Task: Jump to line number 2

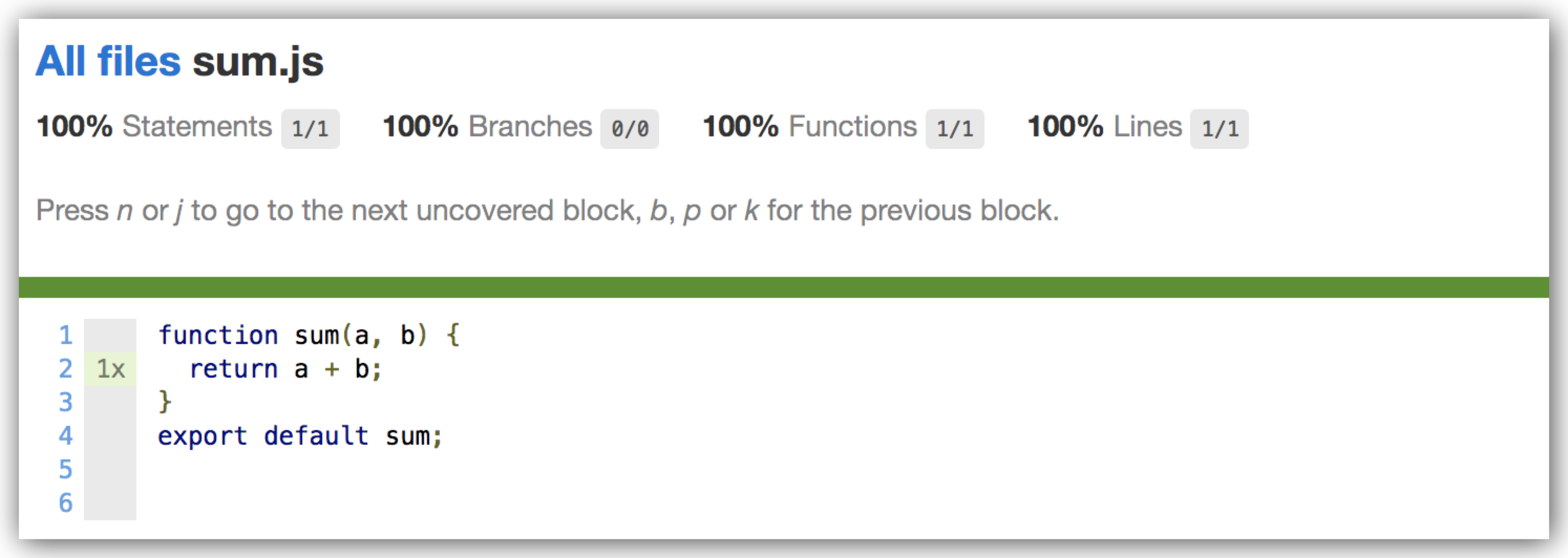Action: pyautogui.click(x=66, y=369)
